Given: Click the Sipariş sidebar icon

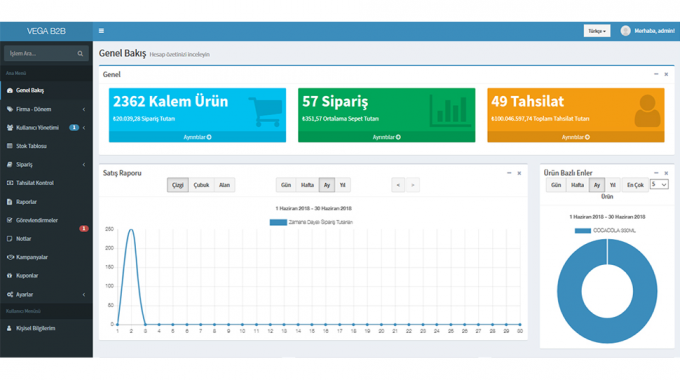Looking at the screenshot, I should [10, 164].
